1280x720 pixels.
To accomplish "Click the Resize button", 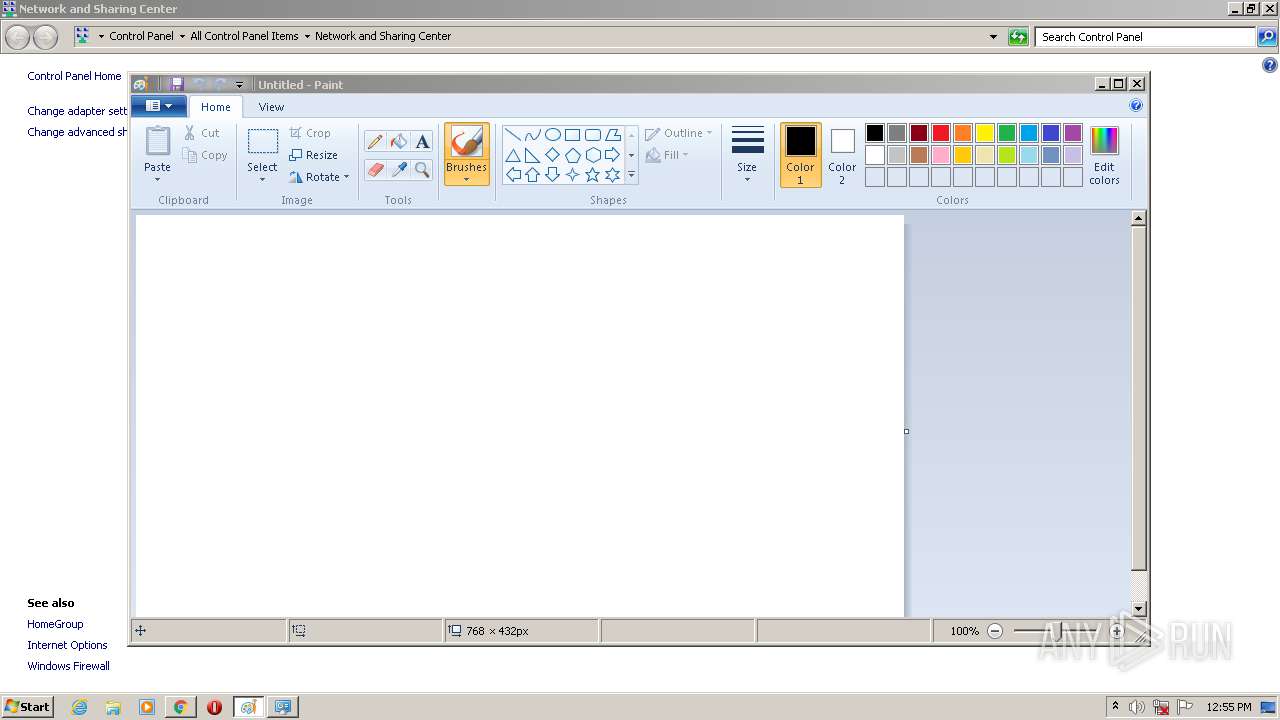I will tap(314, 155).
